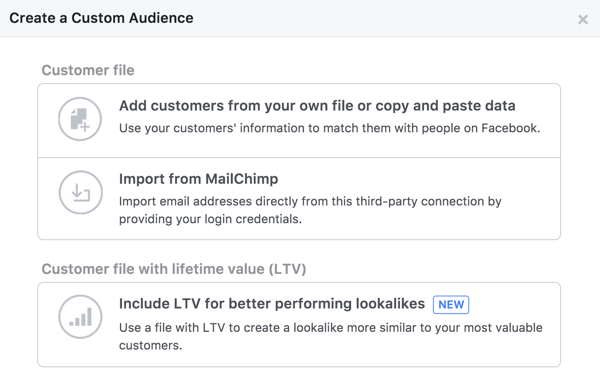Viewport: 600px width, 382px height.
Task: Click the 'Create a Custom Audience' title
Action: click(x=101, y=18)
